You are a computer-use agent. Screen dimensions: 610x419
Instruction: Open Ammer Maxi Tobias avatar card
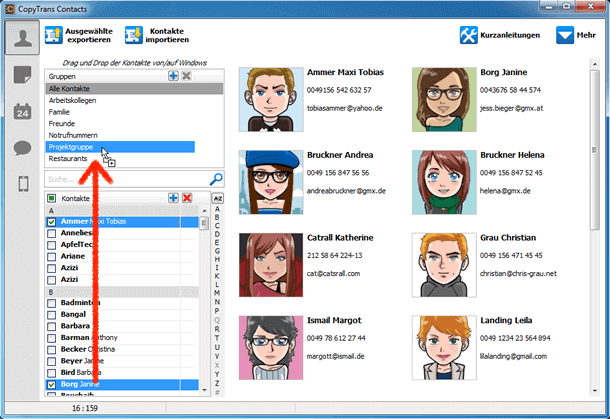(x=271, y=100)
